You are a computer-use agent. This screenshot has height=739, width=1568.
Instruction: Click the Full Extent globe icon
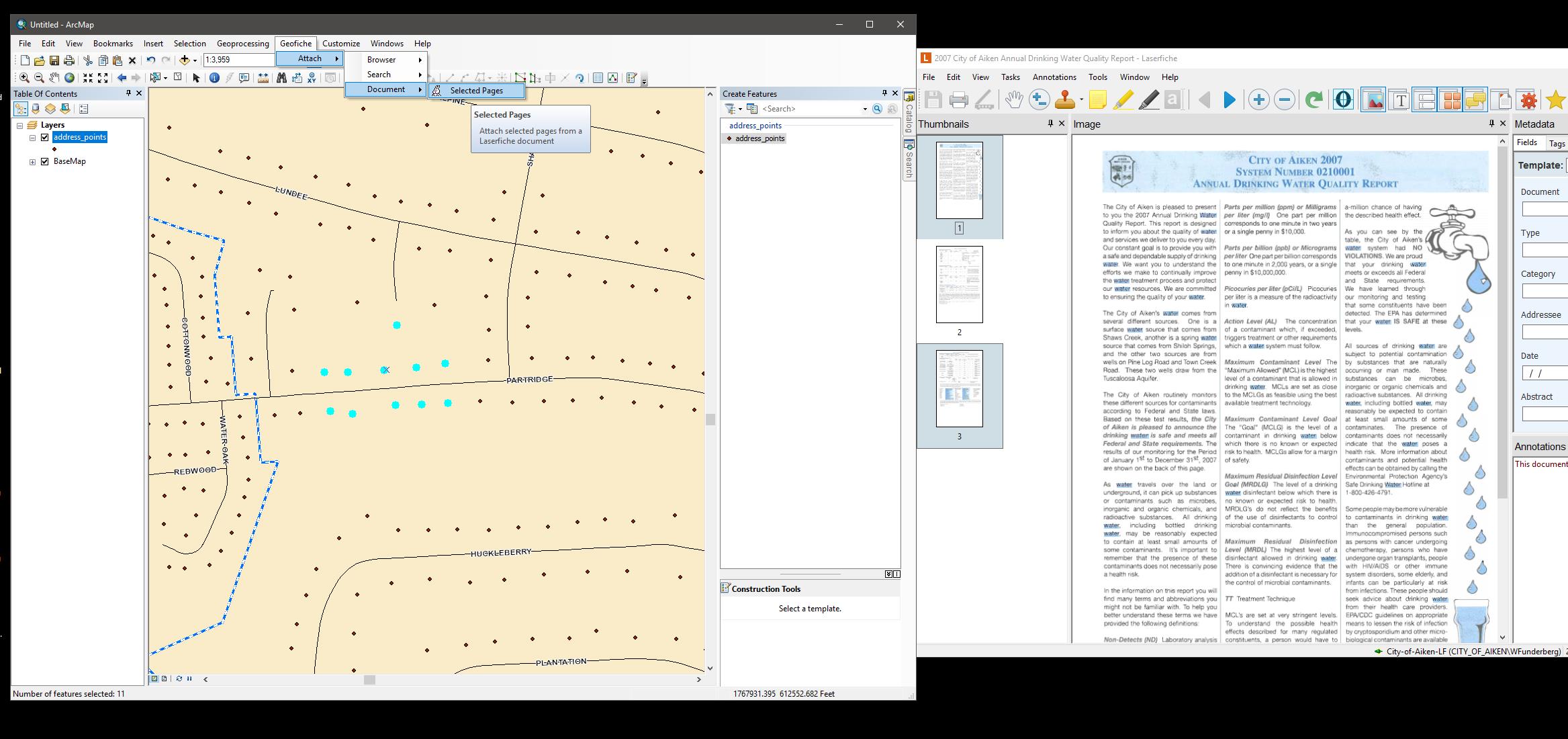(69, 78)
